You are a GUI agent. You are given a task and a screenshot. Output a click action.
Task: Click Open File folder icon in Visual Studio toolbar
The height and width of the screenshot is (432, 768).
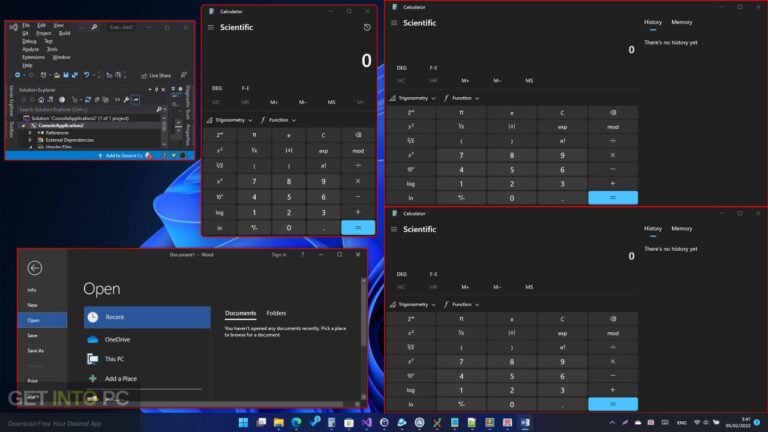57,75
